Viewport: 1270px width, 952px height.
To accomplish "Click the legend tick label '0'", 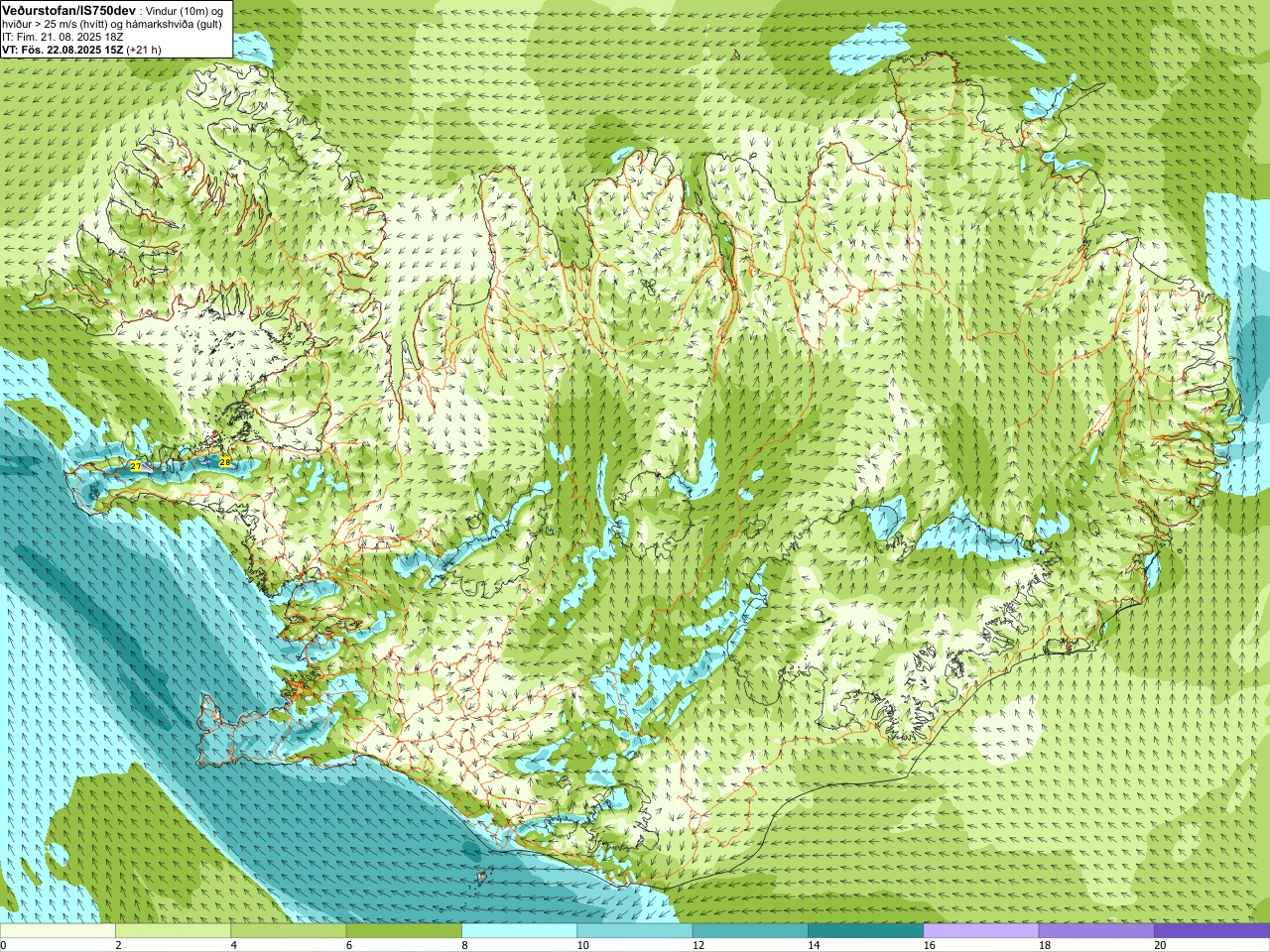I will coord(3,945).
